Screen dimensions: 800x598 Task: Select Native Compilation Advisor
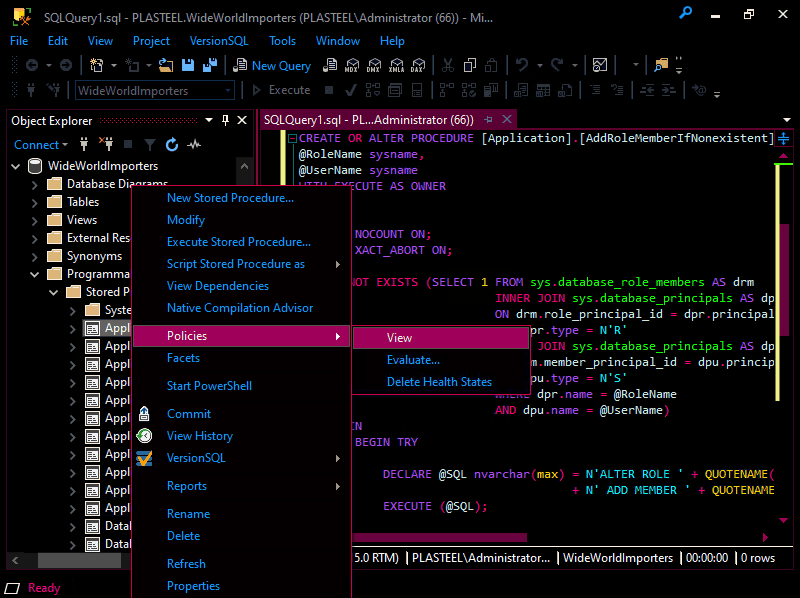coord(241,308)
